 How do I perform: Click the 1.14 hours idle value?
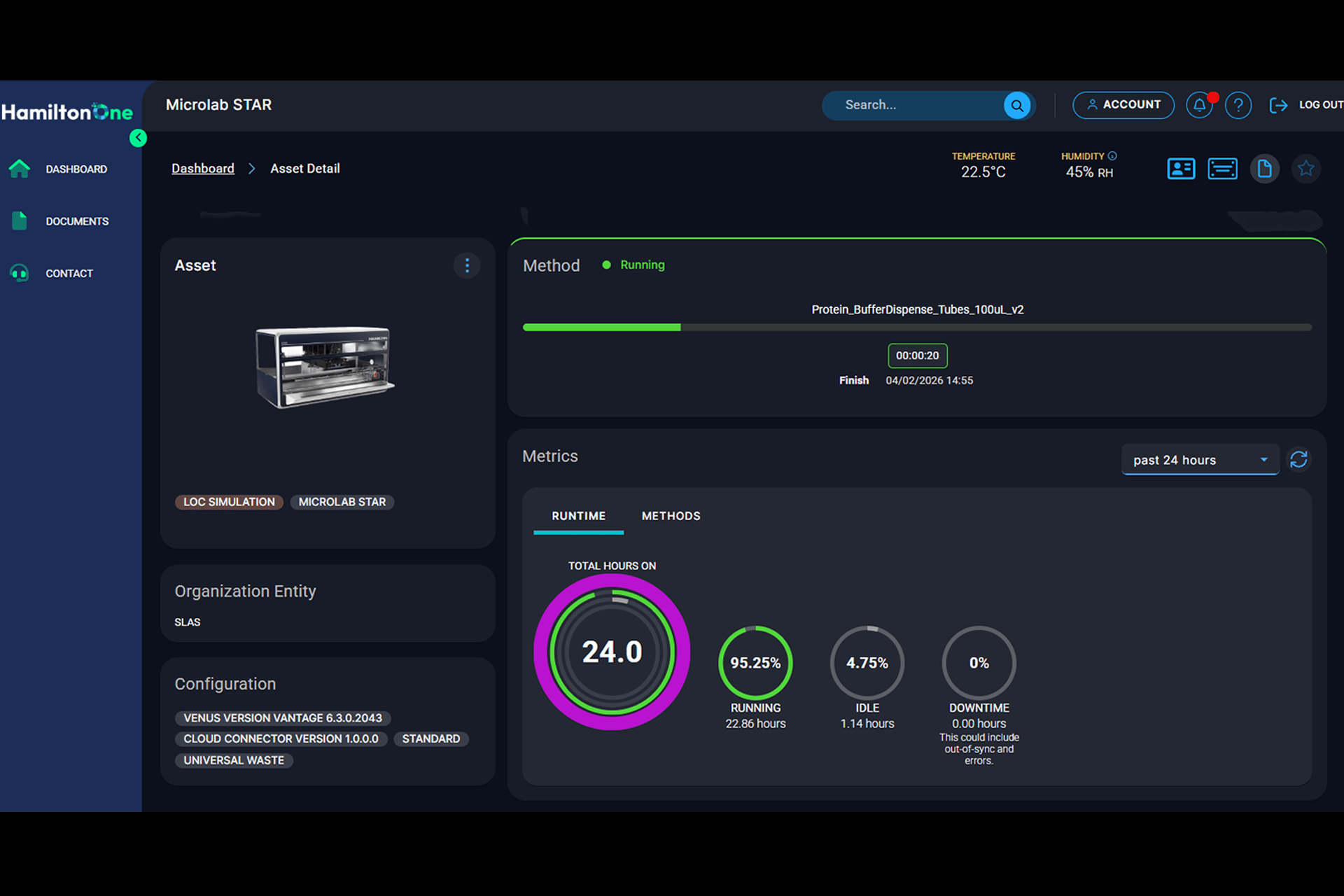867,724
